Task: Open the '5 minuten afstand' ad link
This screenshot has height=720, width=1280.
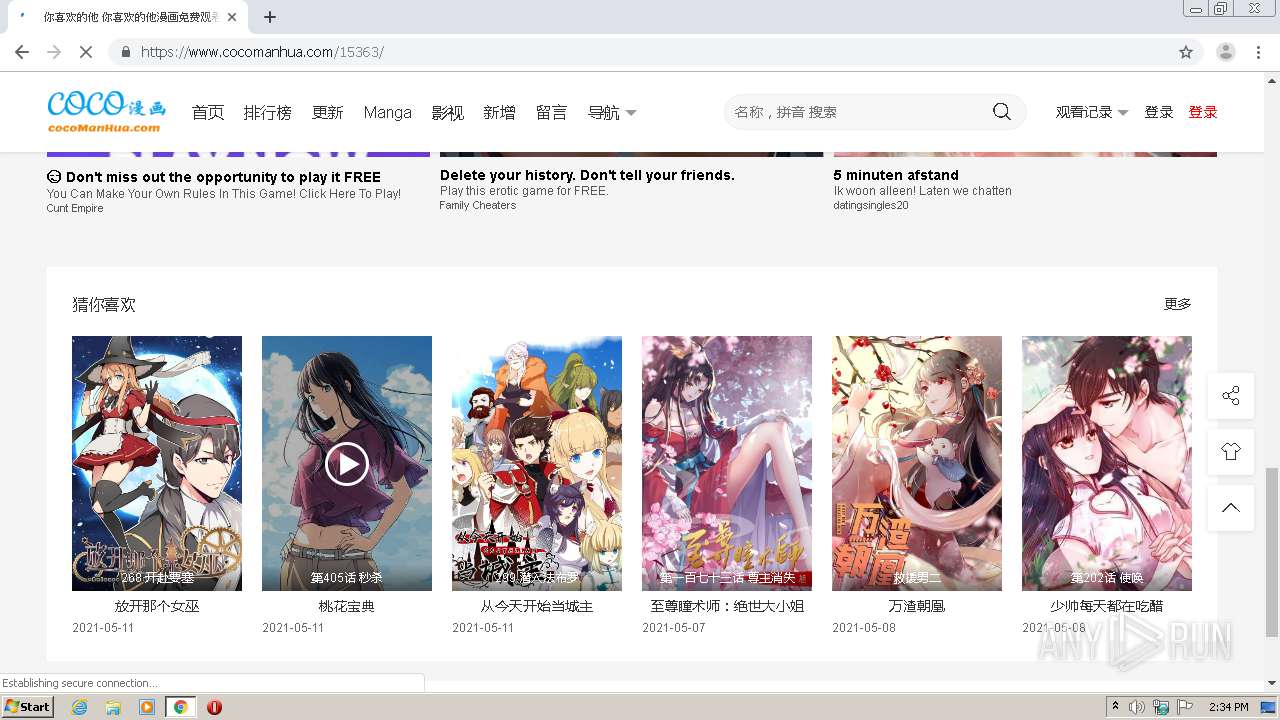Action: 896,175
